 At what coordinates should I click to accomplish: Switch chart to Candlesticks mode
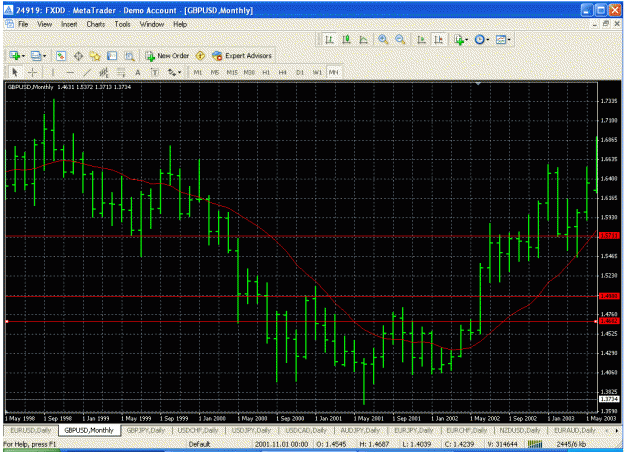tap(346, 39)
